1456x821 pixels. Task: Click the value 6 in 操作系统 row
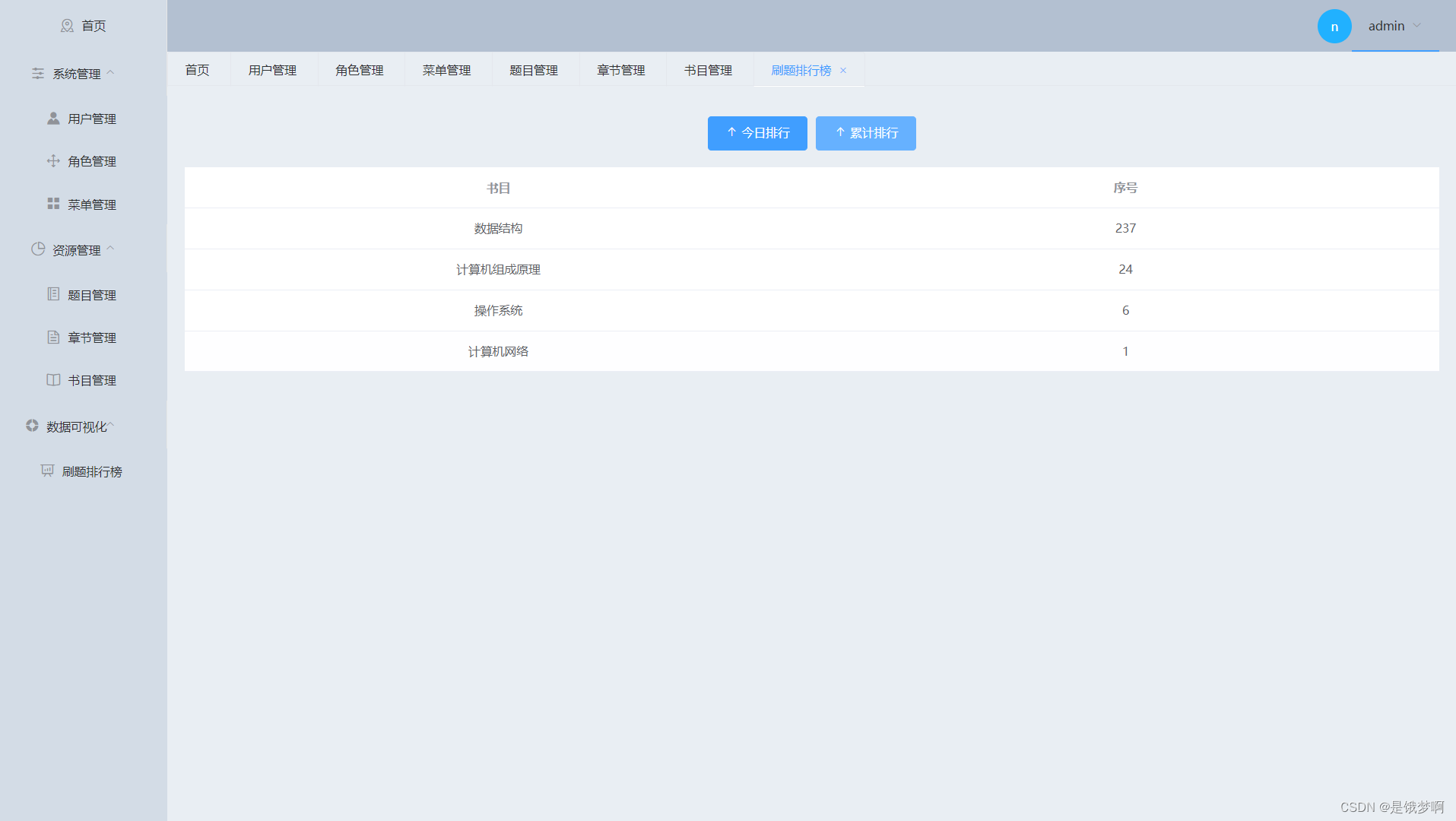pos(1125,310)
